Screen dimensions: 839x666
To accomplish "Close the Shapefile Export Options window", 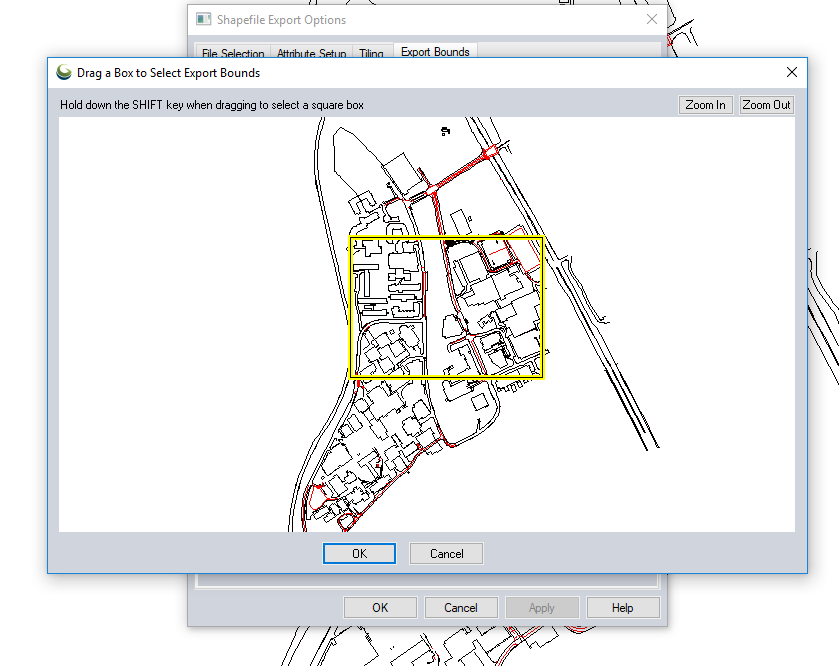I will pos(652,19).
